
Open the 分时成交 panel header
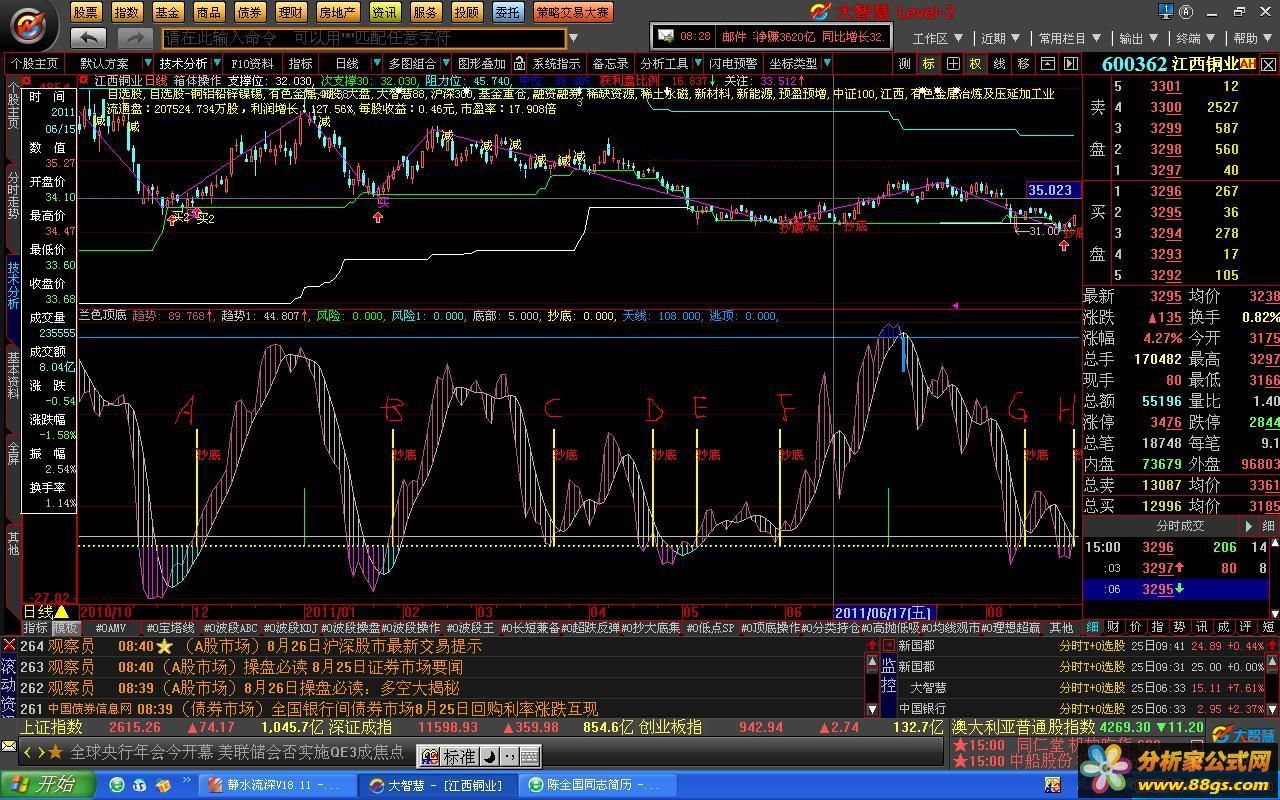click(1180, 526)
